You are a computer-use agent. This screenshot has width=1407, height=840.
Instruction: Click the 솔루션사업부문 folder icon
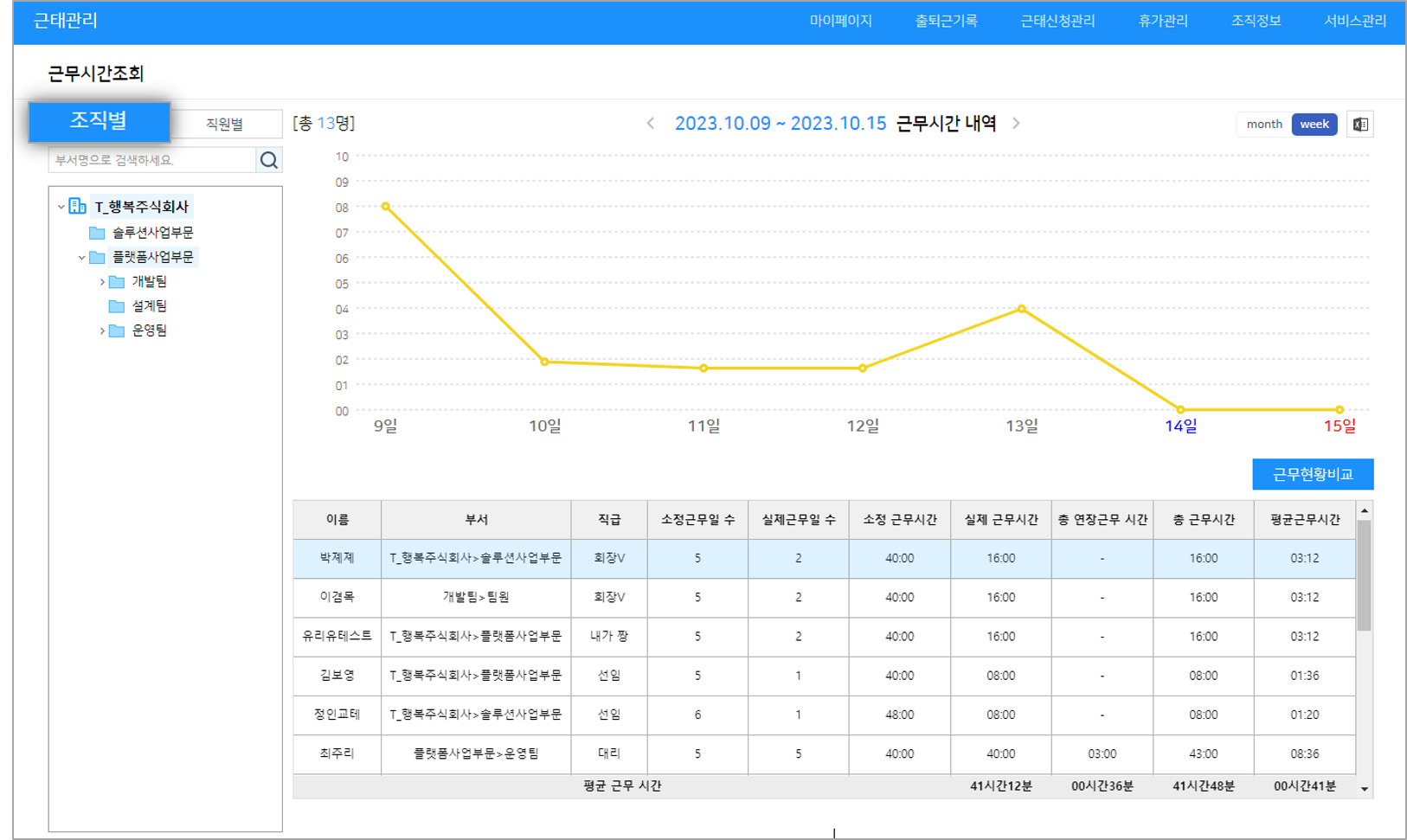(97, 233)
